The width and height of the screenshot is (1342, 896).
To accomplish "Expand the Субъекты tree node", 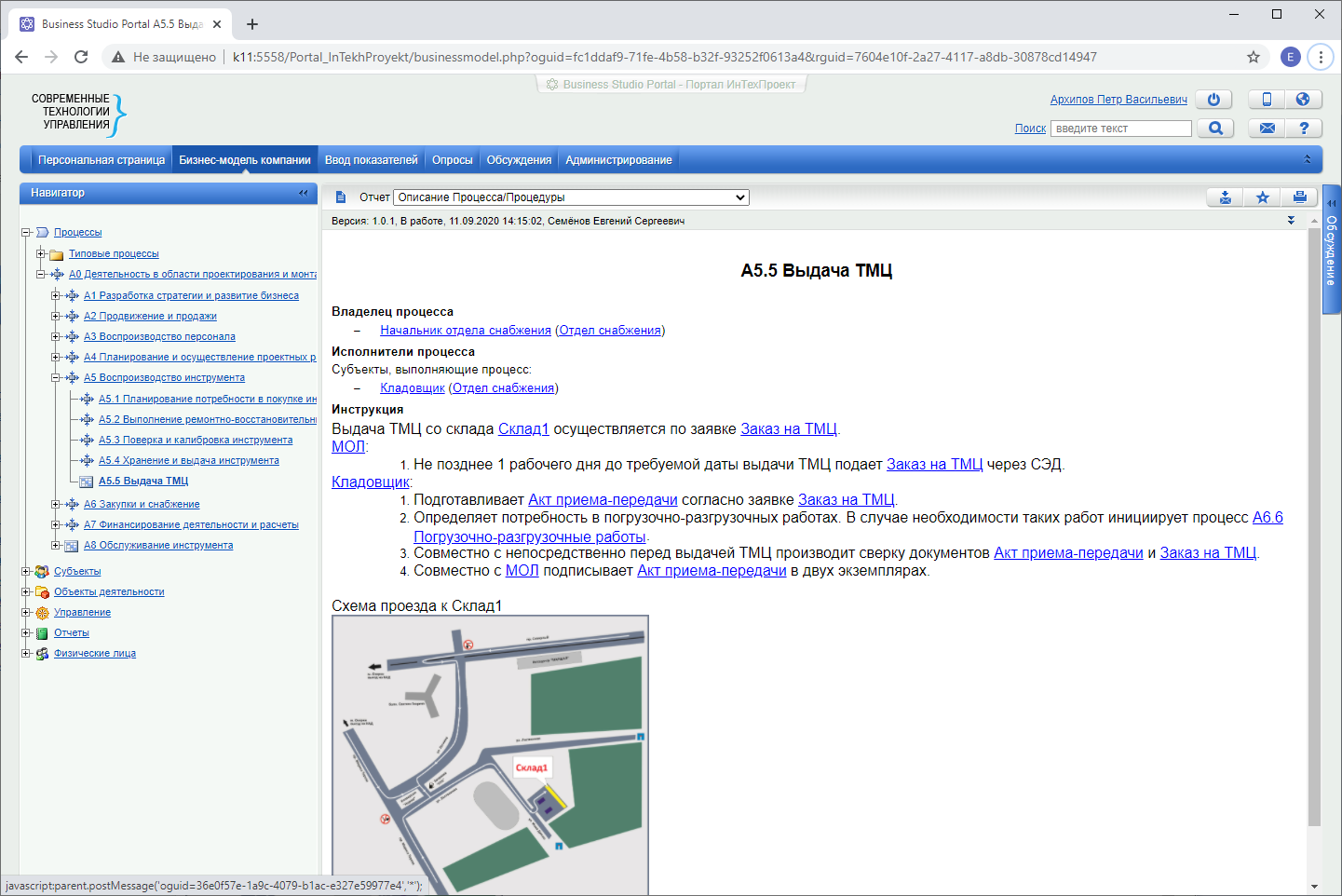I will (26, 571).
